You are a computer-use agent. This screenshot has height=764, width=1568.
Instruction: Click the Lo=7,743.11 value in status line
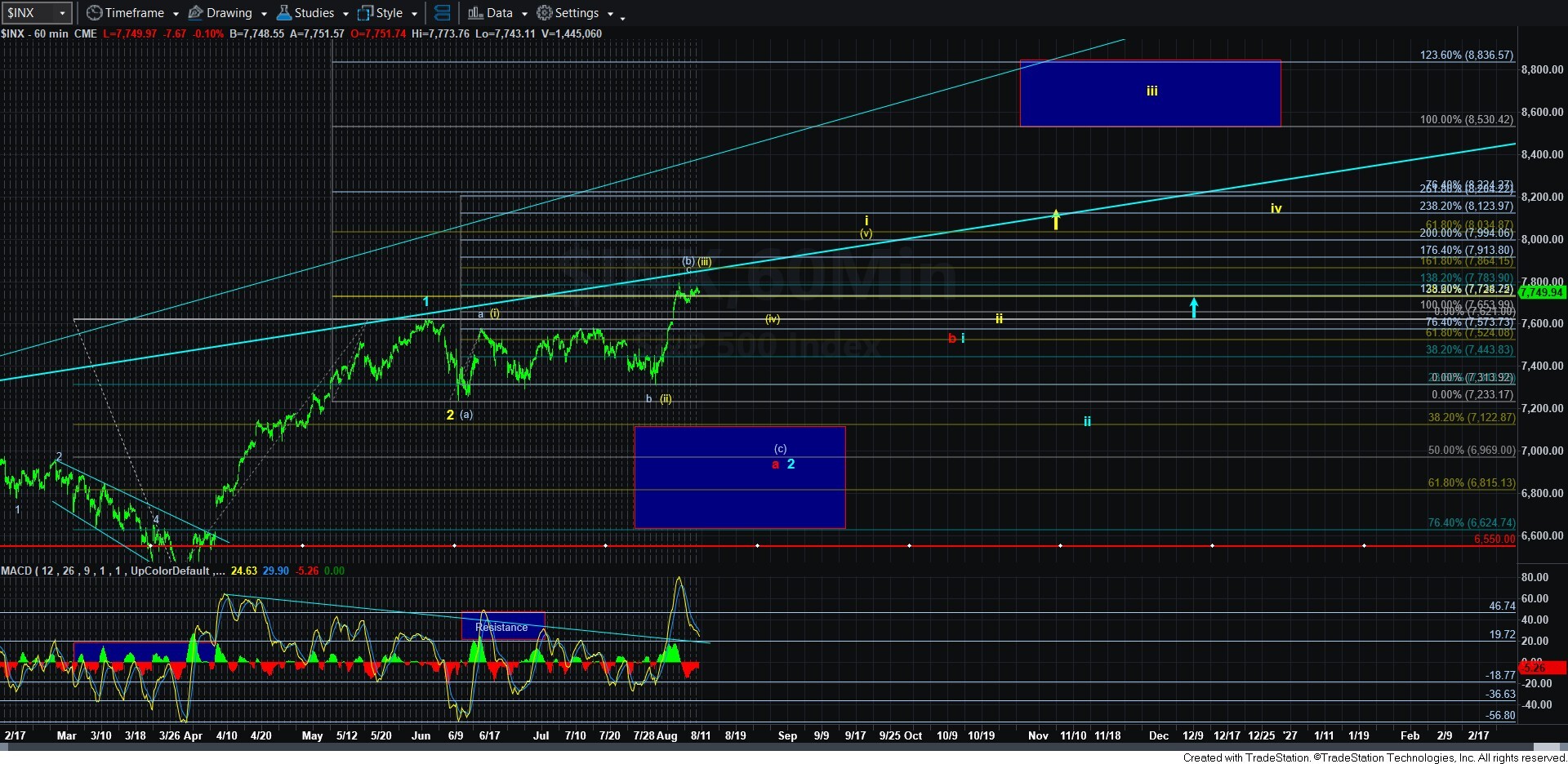coord(506,33)
